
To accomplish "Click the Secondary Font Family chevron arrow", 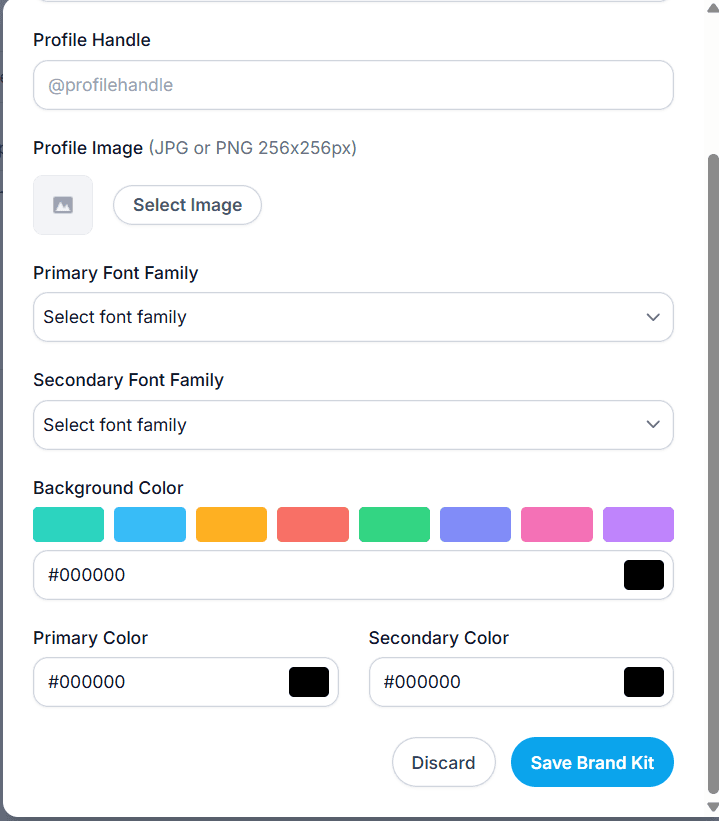I will tap(652, 424).
